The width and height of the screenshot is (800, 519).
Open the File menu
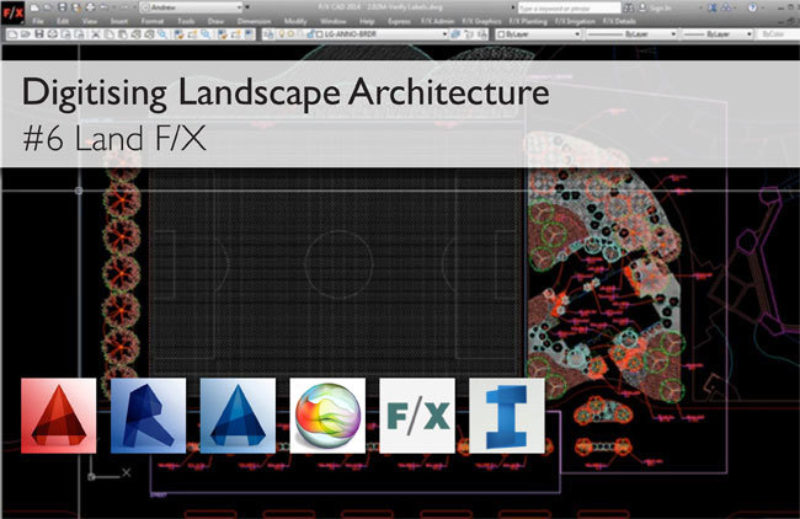point(37,20)
